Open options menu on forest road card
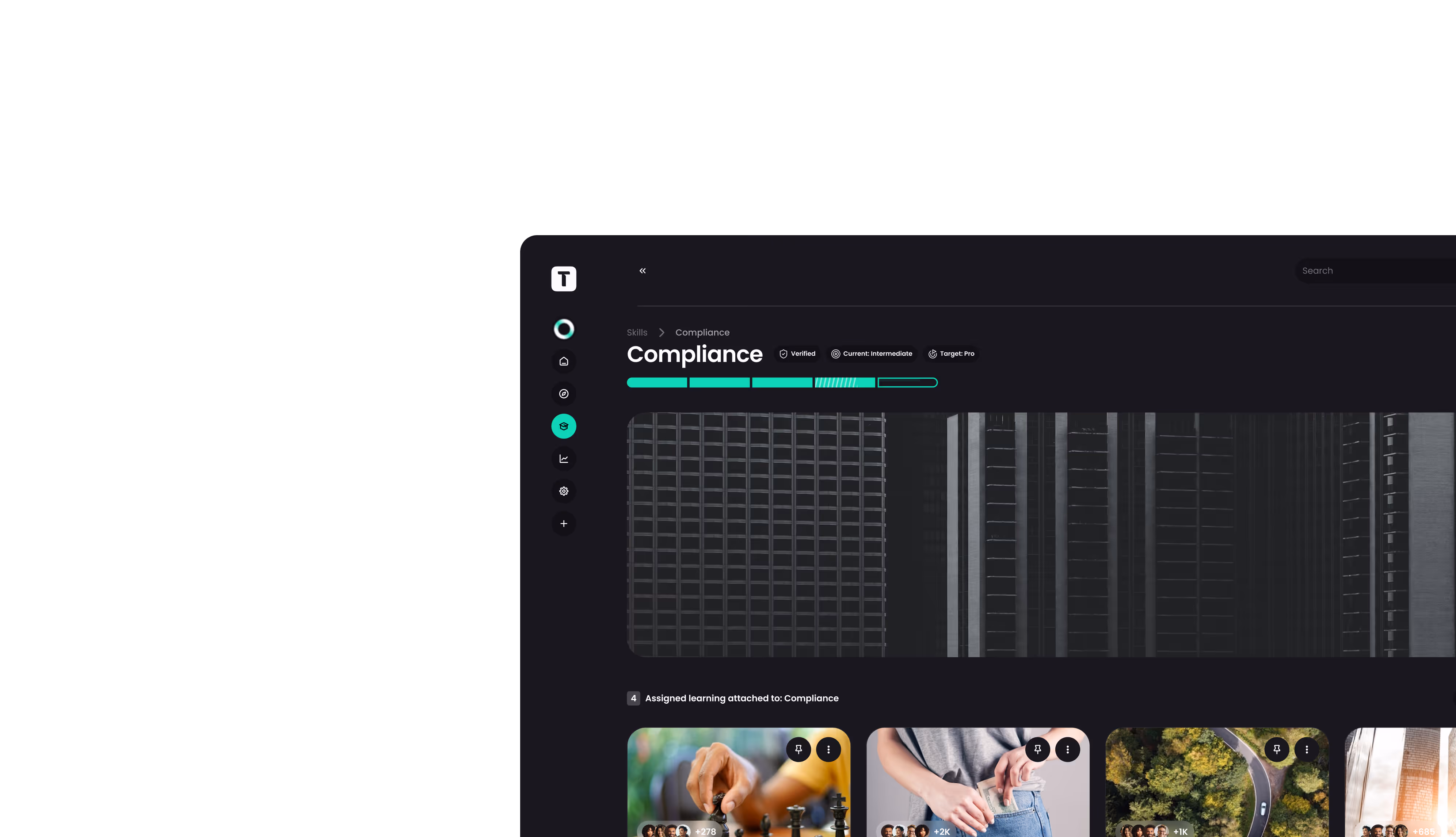 (1307, 750)
